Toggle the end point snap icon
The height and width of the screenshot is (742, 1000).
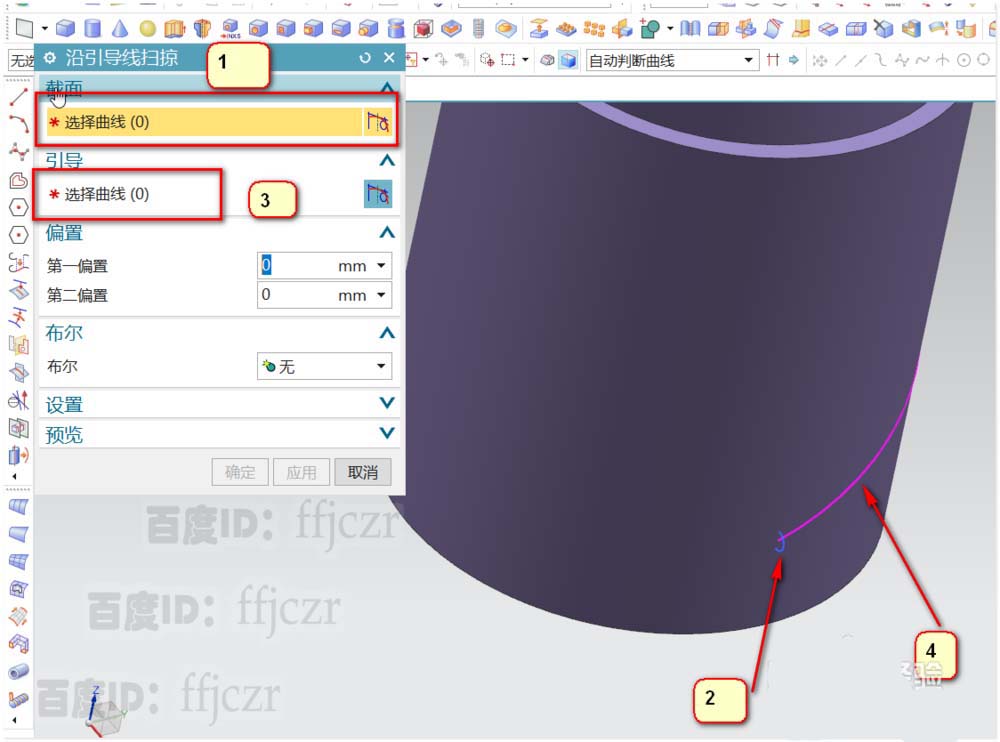(x=841, y=61)
